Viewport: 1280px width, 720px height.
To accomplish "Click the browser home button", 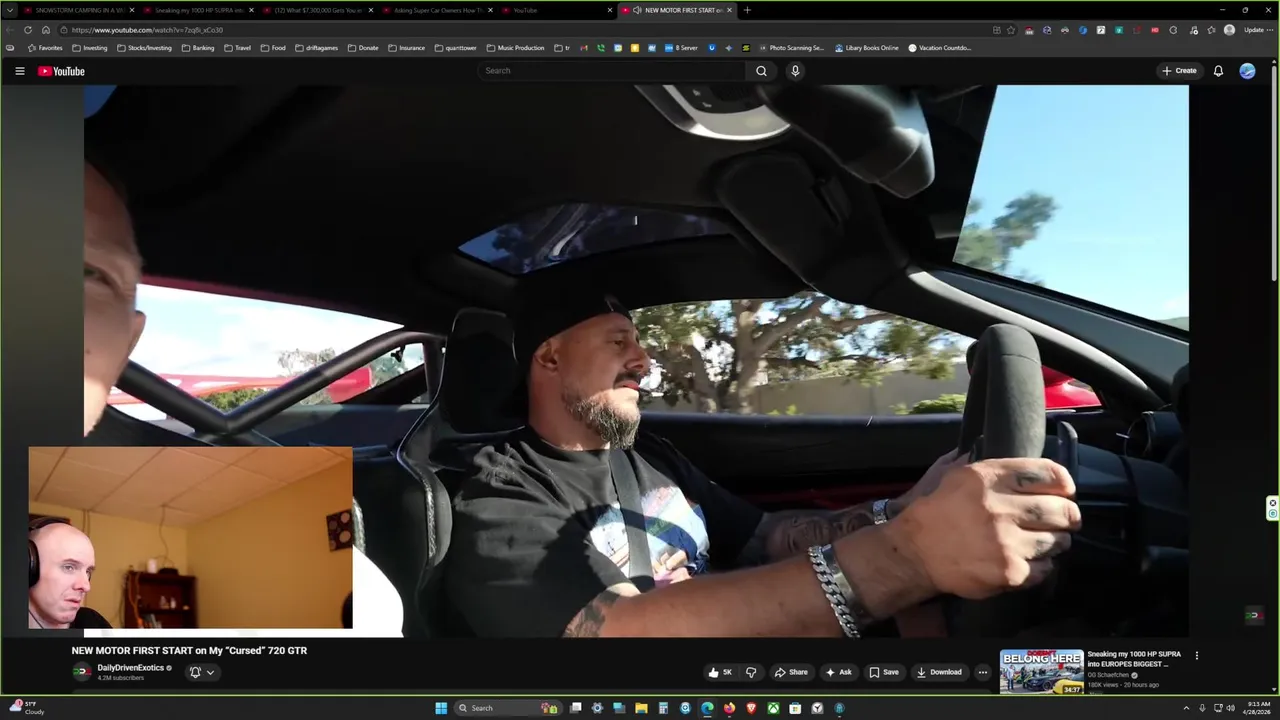I will (x=45, y=30).
